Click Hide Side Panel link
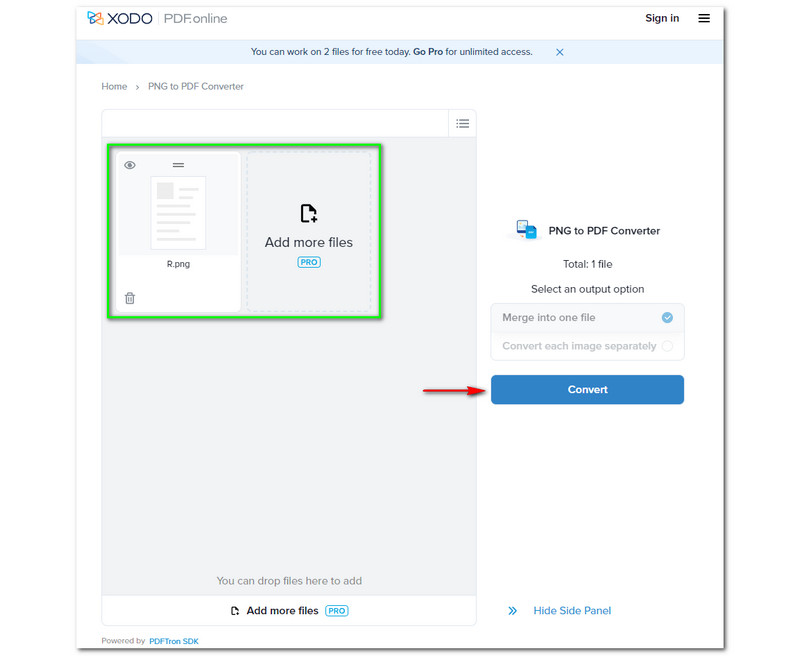 (x=572, y=611)
